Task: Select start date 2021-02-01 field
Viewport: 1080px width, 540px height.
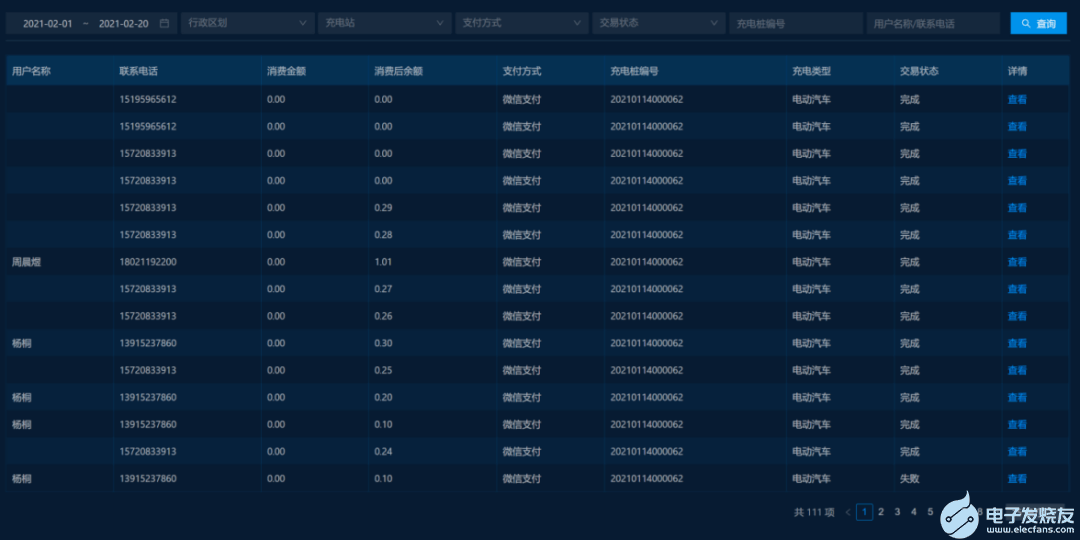Action: 47,23
